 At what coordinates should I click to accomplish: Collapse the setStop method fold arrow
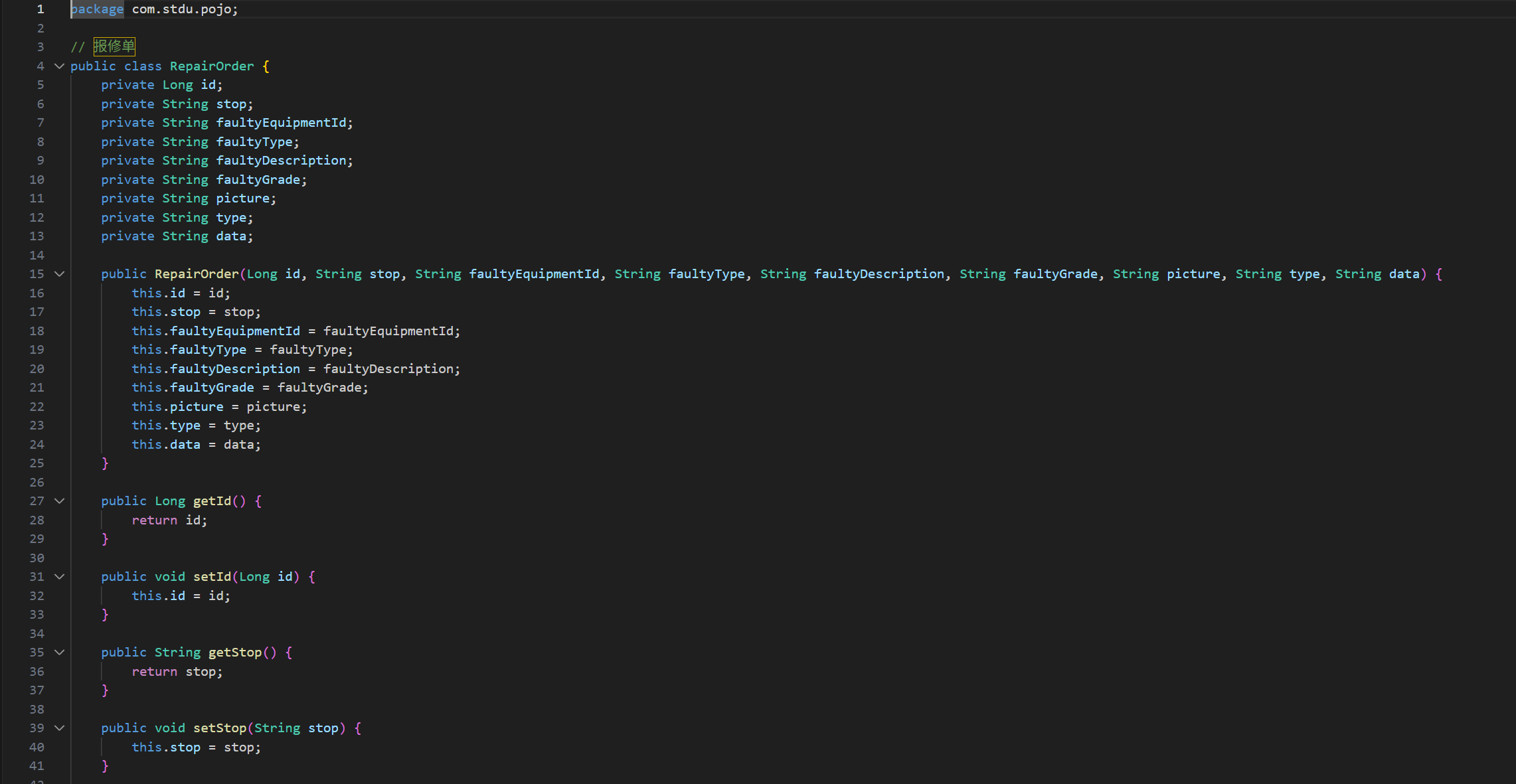tap(59, 728)
